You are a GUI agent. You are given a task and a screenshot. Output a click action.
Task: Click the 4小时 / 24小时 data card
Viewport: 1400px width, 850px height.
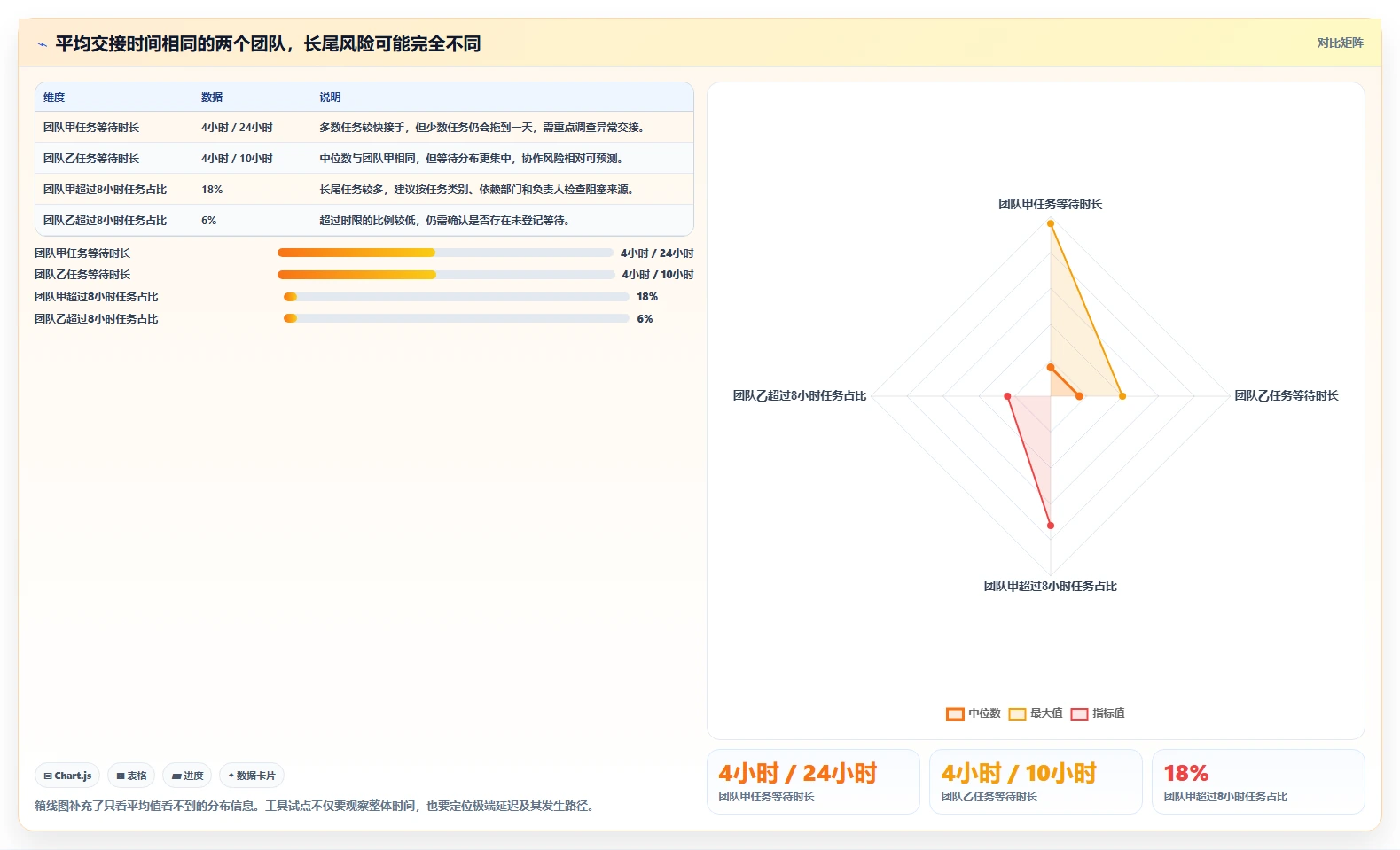(x=813, y=782)
